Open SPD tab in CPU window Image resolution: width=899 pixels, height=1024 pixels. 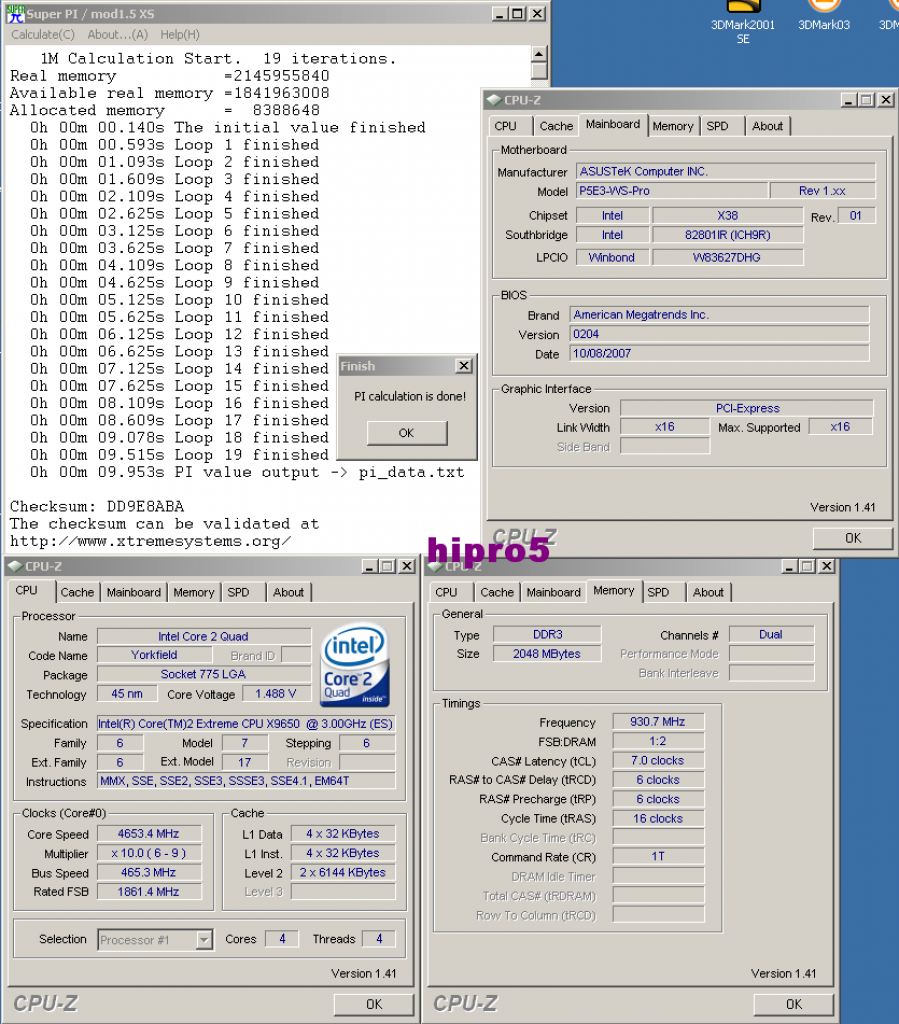[x=238, y=592]
